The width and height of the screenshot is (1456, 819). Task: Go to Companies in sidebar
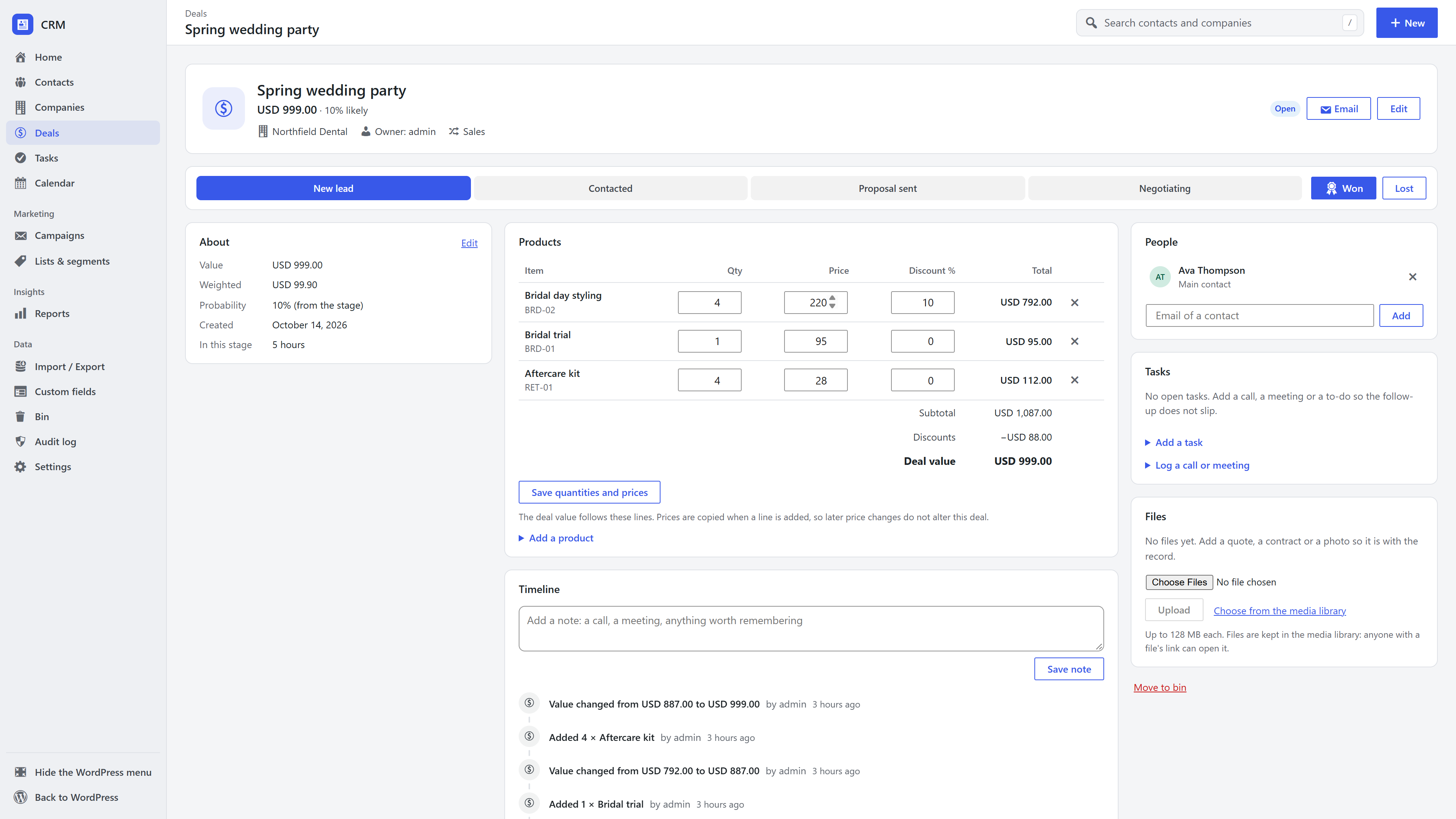point(83,107)
